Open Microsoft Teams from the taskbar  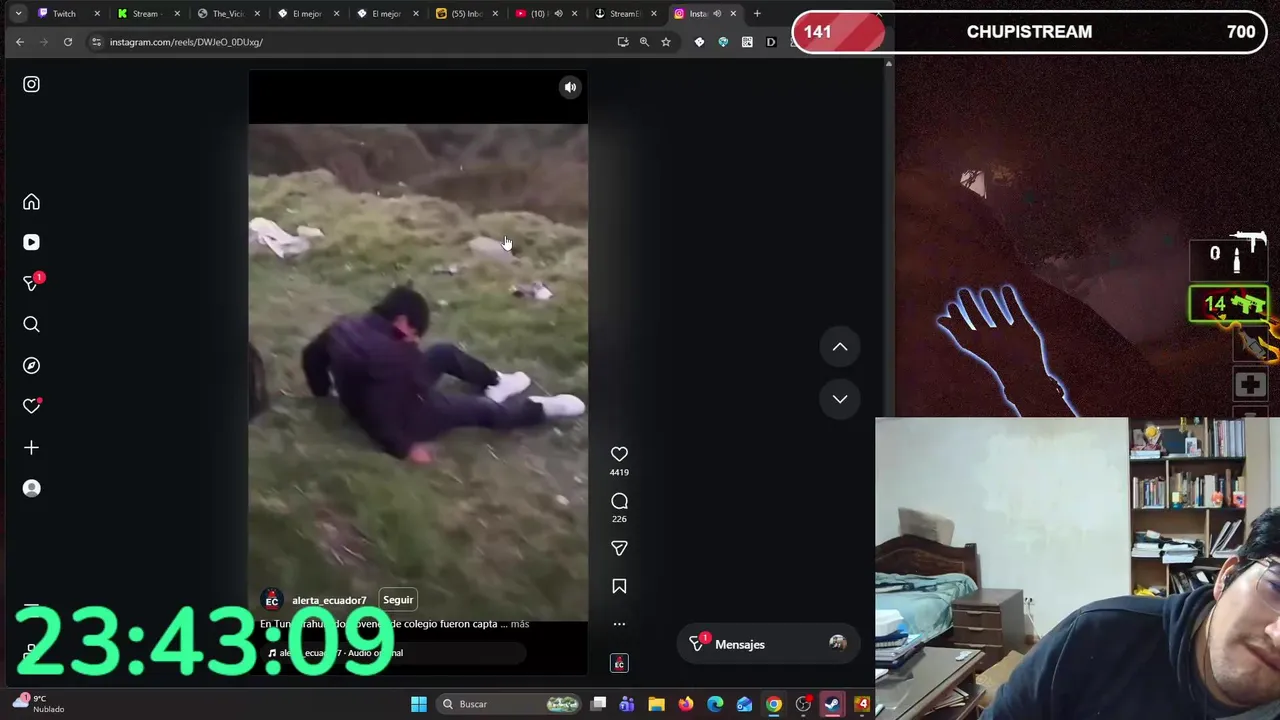(627, 704)
